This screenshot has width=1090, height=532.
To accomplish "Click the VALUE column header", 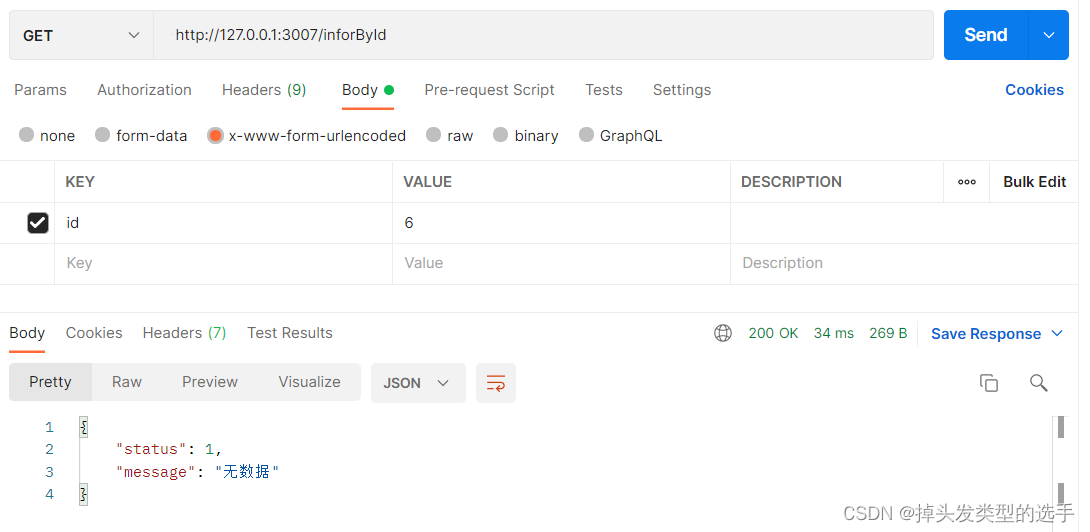I will coord(428,182).
